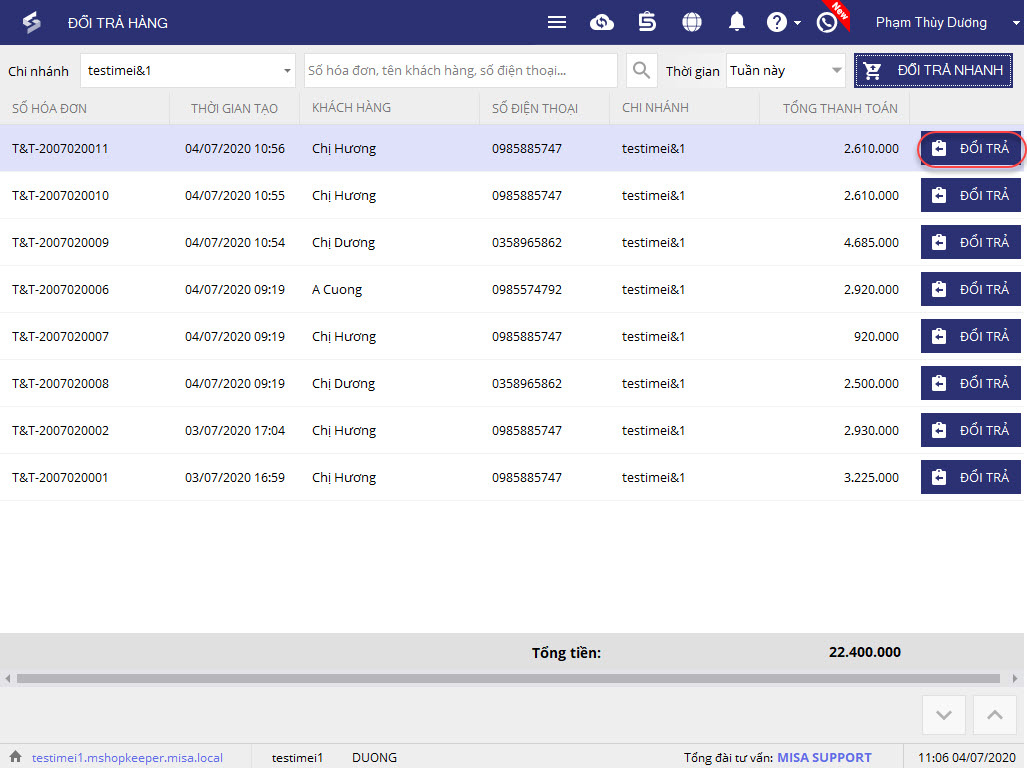
Task: Click the MShopKeeper logo icon
Action: (32, 22)
